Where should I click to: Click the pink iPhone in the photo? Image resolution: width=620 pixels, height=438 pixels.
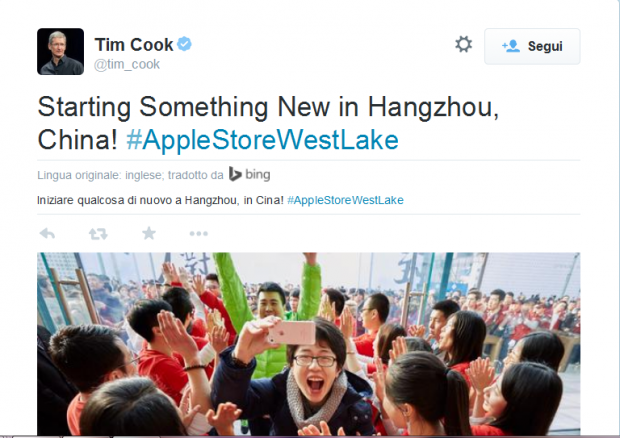(x=292, y=332)
